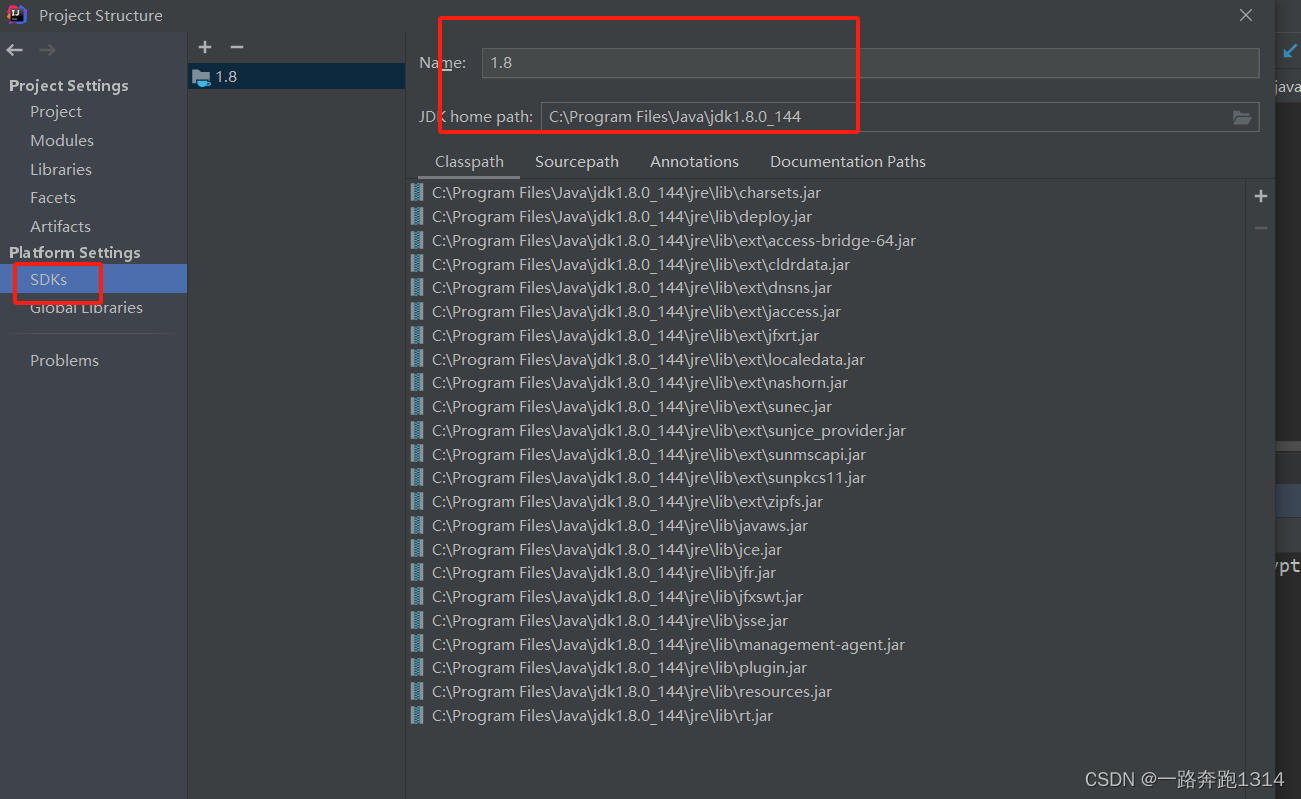This screenshot has height=799, width=1301.
Task: Add a classpath entry using the plus beside the jar list
Action: (x=1261, y=196)
